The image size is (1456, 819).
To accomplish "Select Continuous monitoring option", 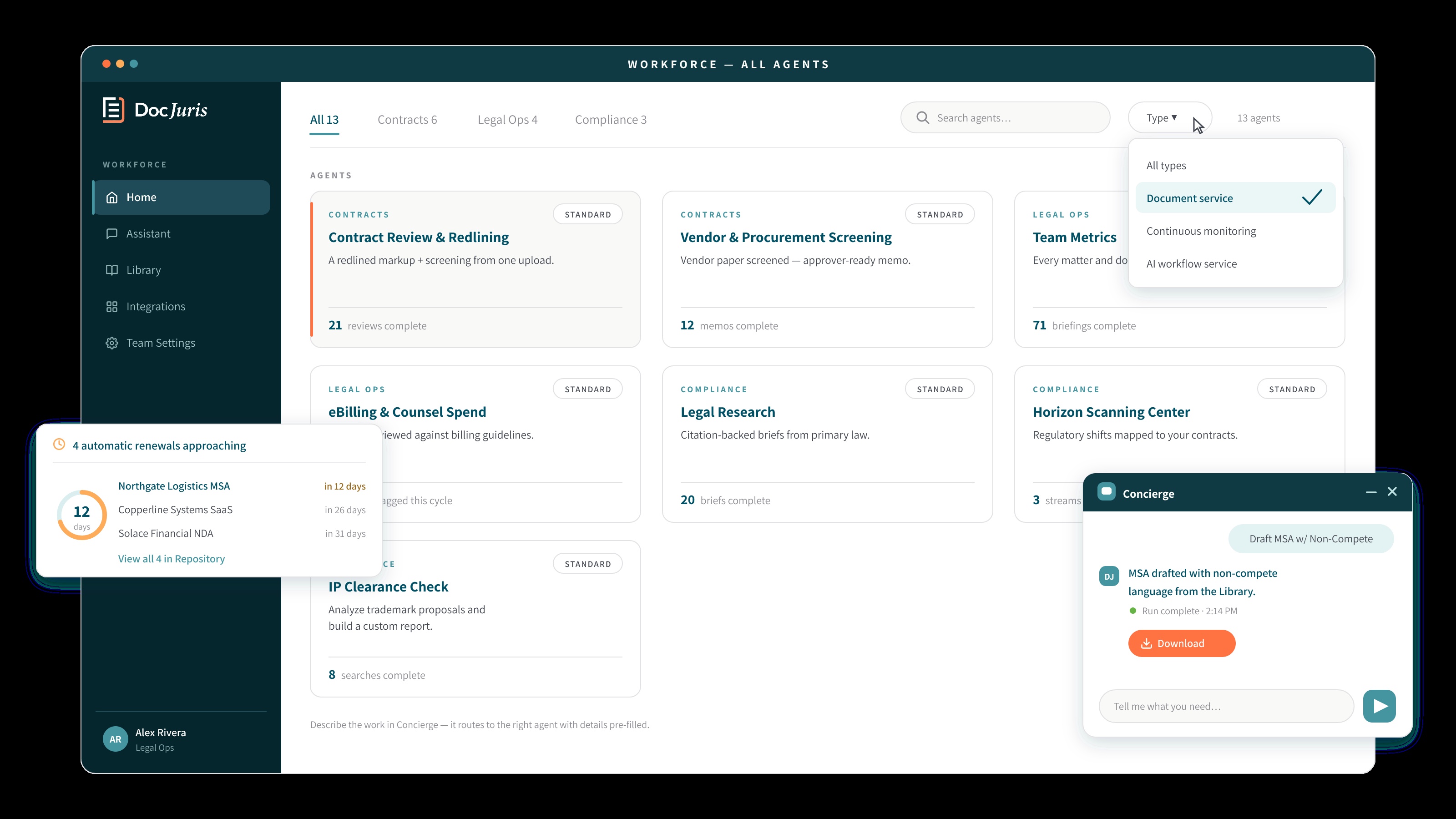I will [1235, 231].
